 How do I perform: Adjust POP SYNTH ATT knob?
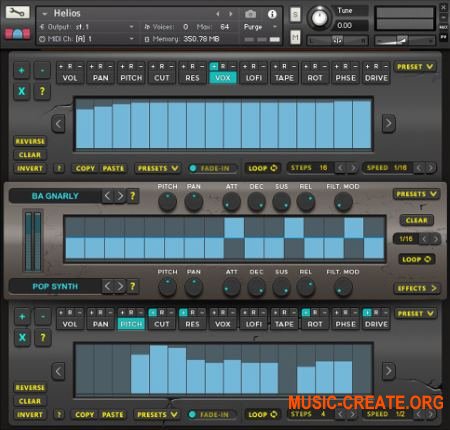point(231,287)
